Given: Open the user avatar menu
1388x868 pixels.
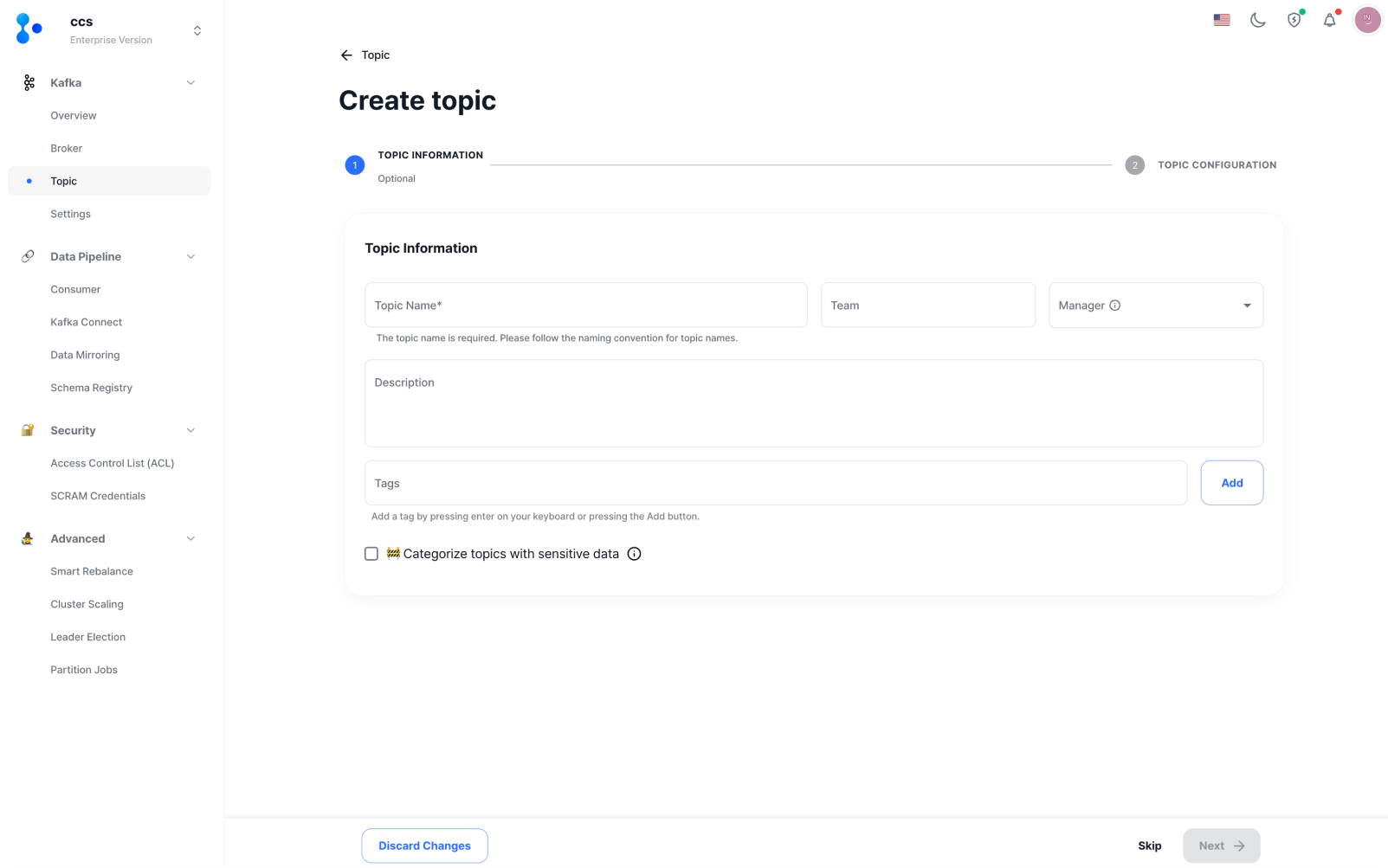Looking at the screenshot, I should coord(1367,19).
